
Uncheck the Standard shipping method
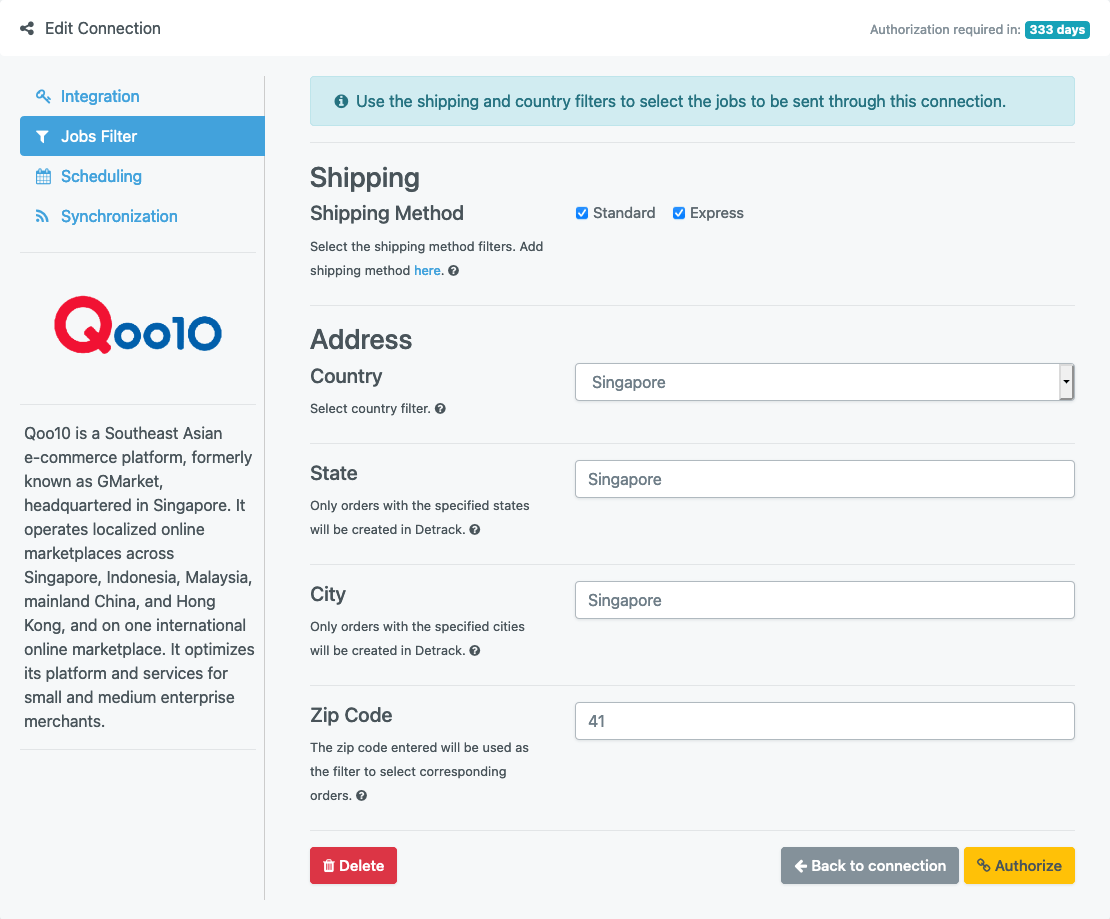[581, 212]
